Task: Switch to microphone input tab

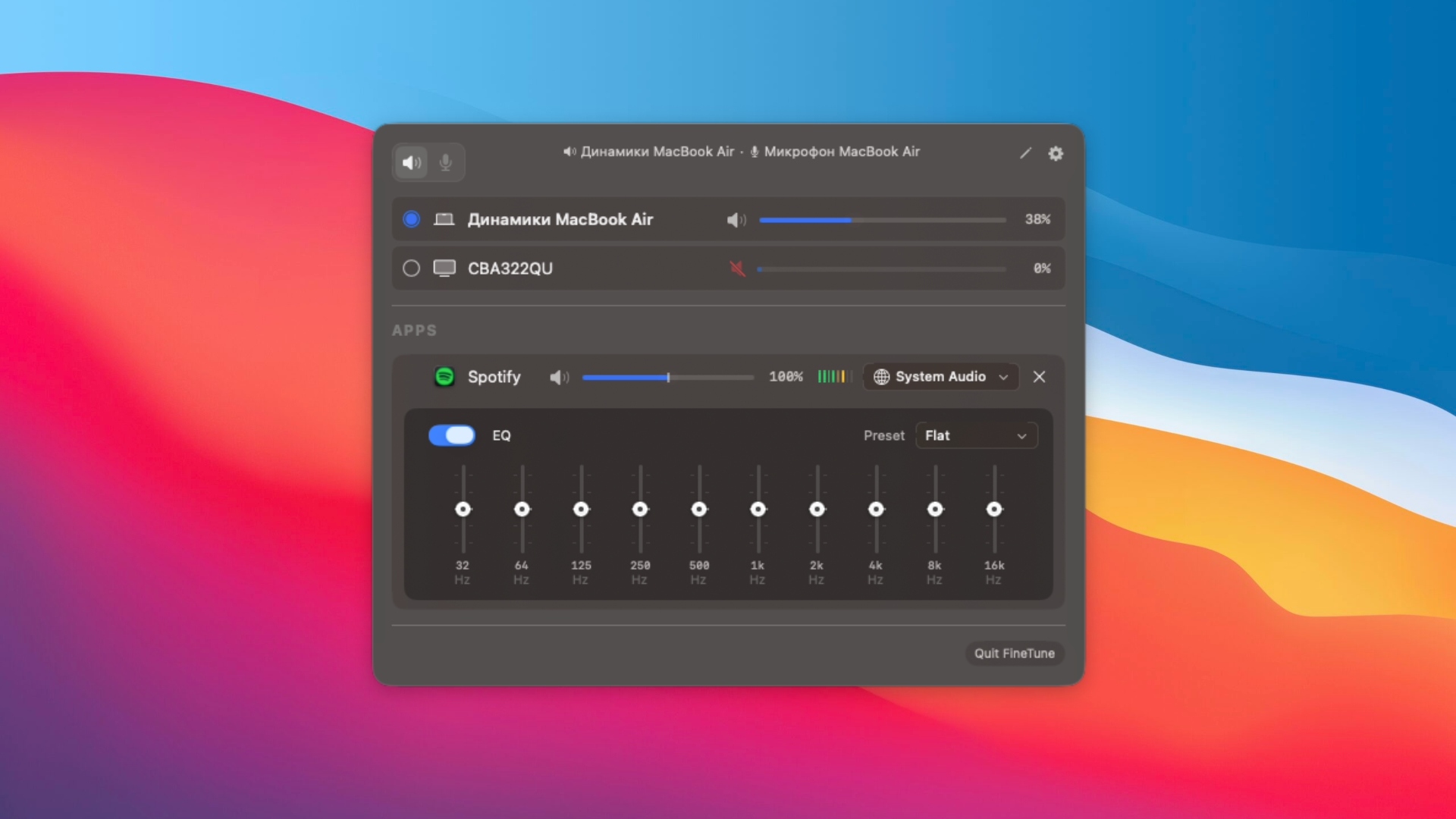Action: (x=446, y=162)
